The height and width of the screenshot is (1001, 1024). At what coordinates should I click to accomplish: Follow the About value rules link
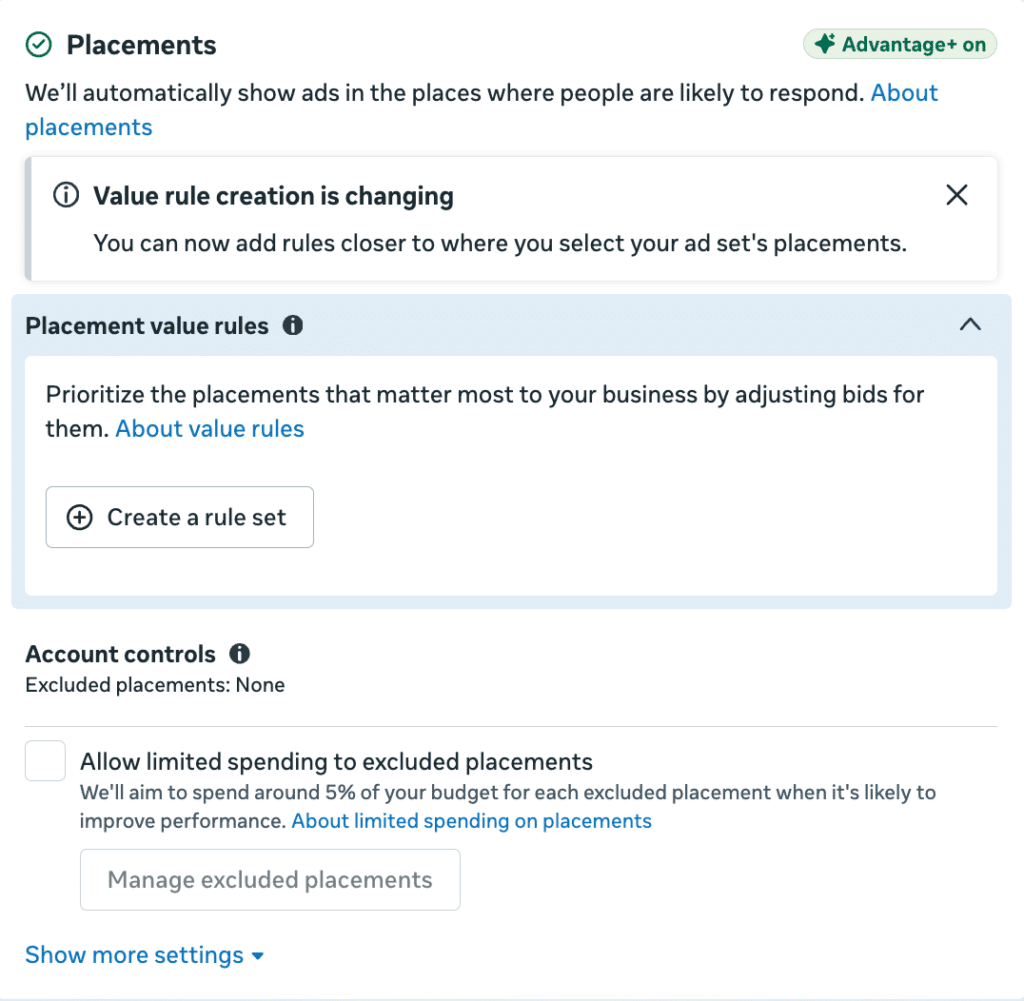point(210,429)
